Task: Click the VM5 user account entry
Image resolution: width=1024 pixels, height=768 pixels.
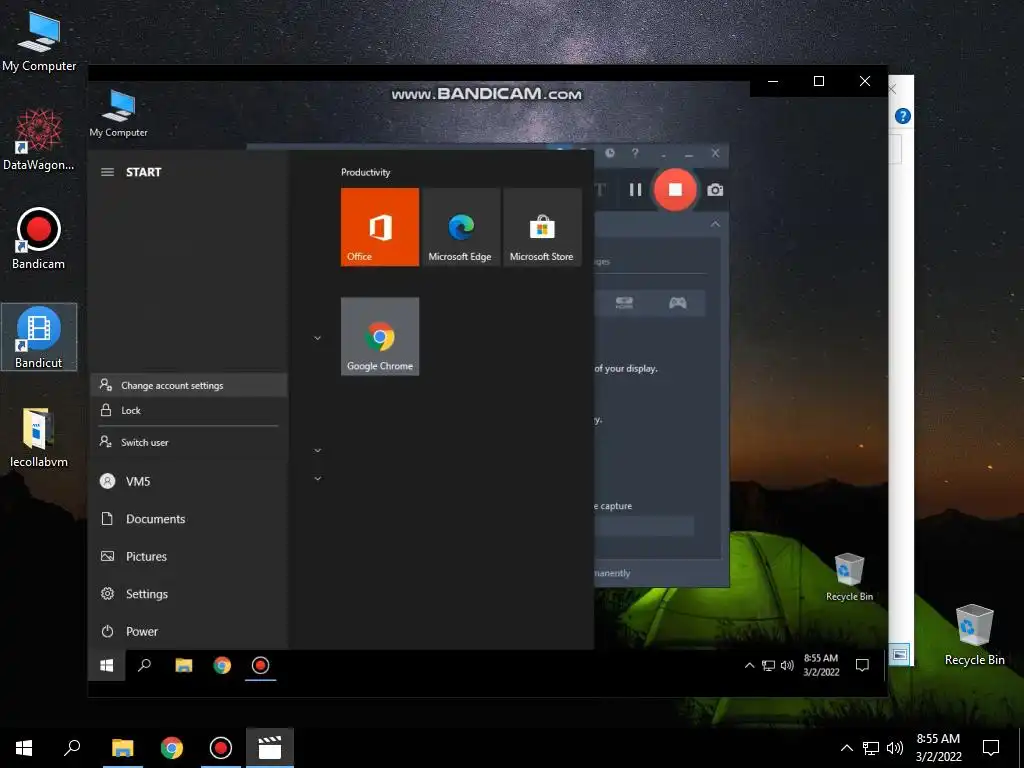Action: [x=189, y=481]
